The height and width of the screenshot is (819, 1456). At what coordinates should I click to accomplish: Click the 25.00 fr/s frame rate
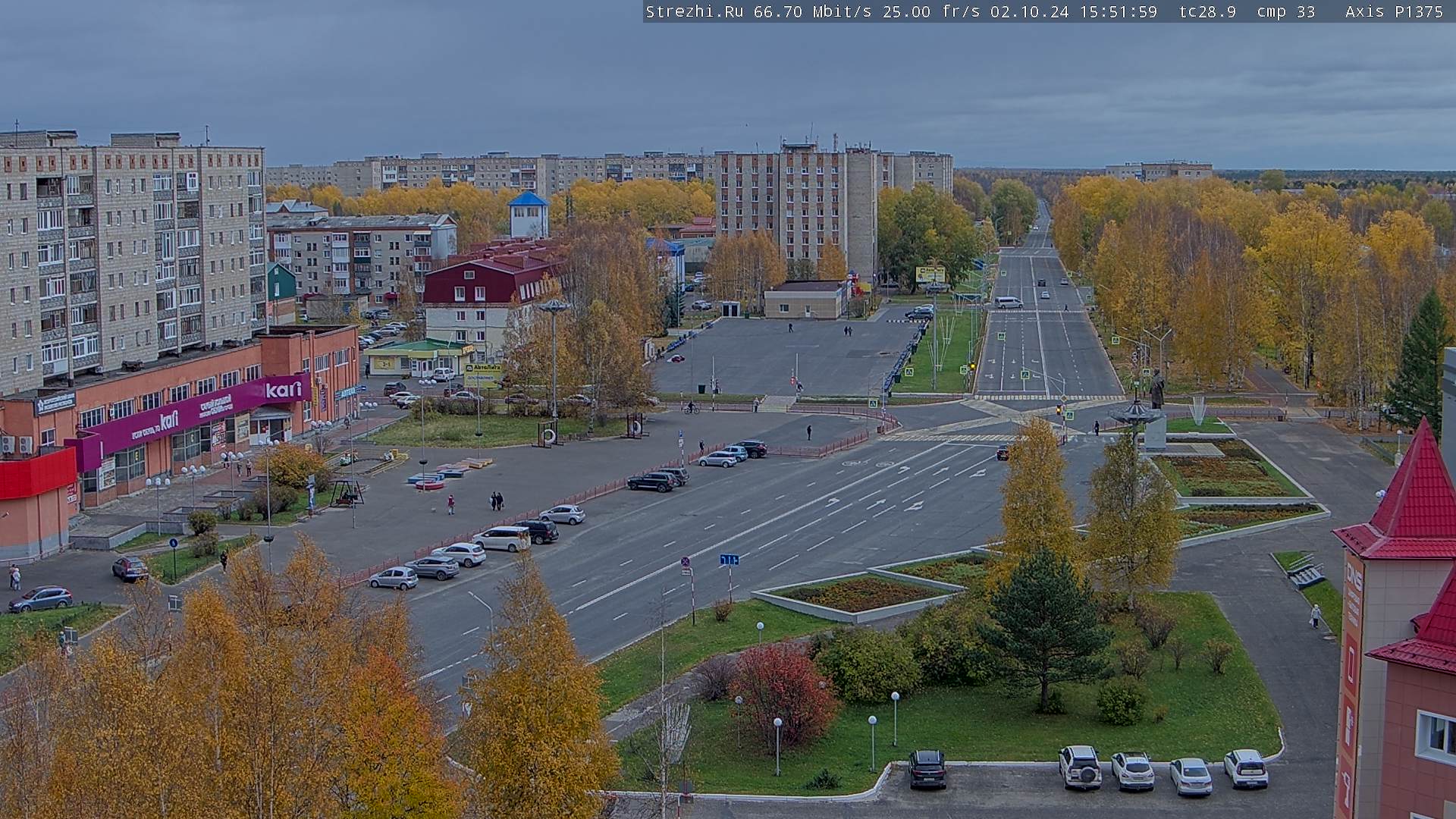coord(931,11)
